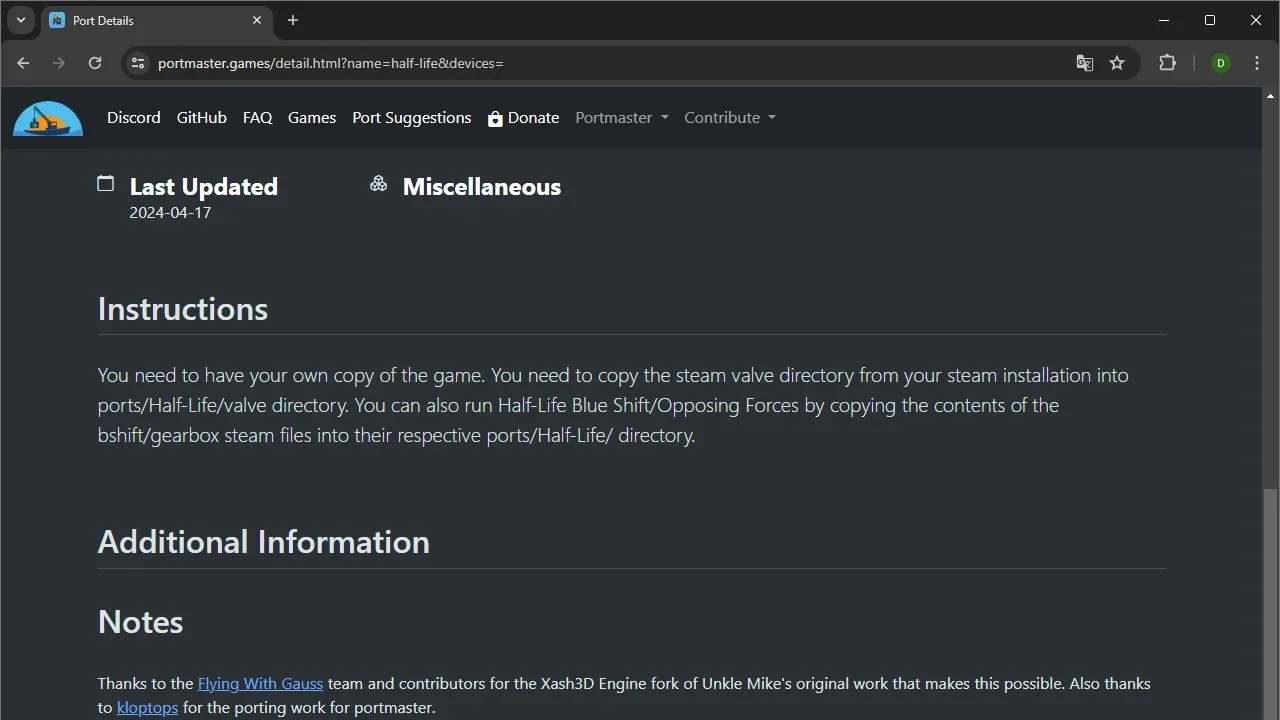Open the FAQ nav link
The image size is (1280, 720).
pyautogui.click(x=257, y=118)
